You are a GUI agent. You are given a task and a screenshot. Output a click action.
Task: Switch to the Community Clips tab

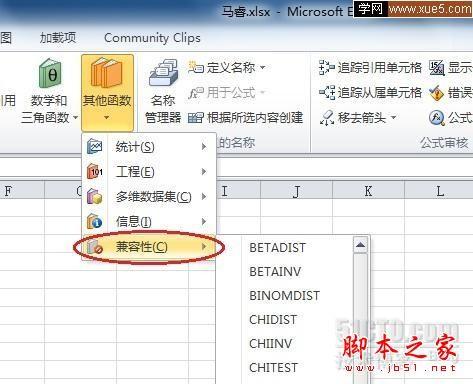152,38
